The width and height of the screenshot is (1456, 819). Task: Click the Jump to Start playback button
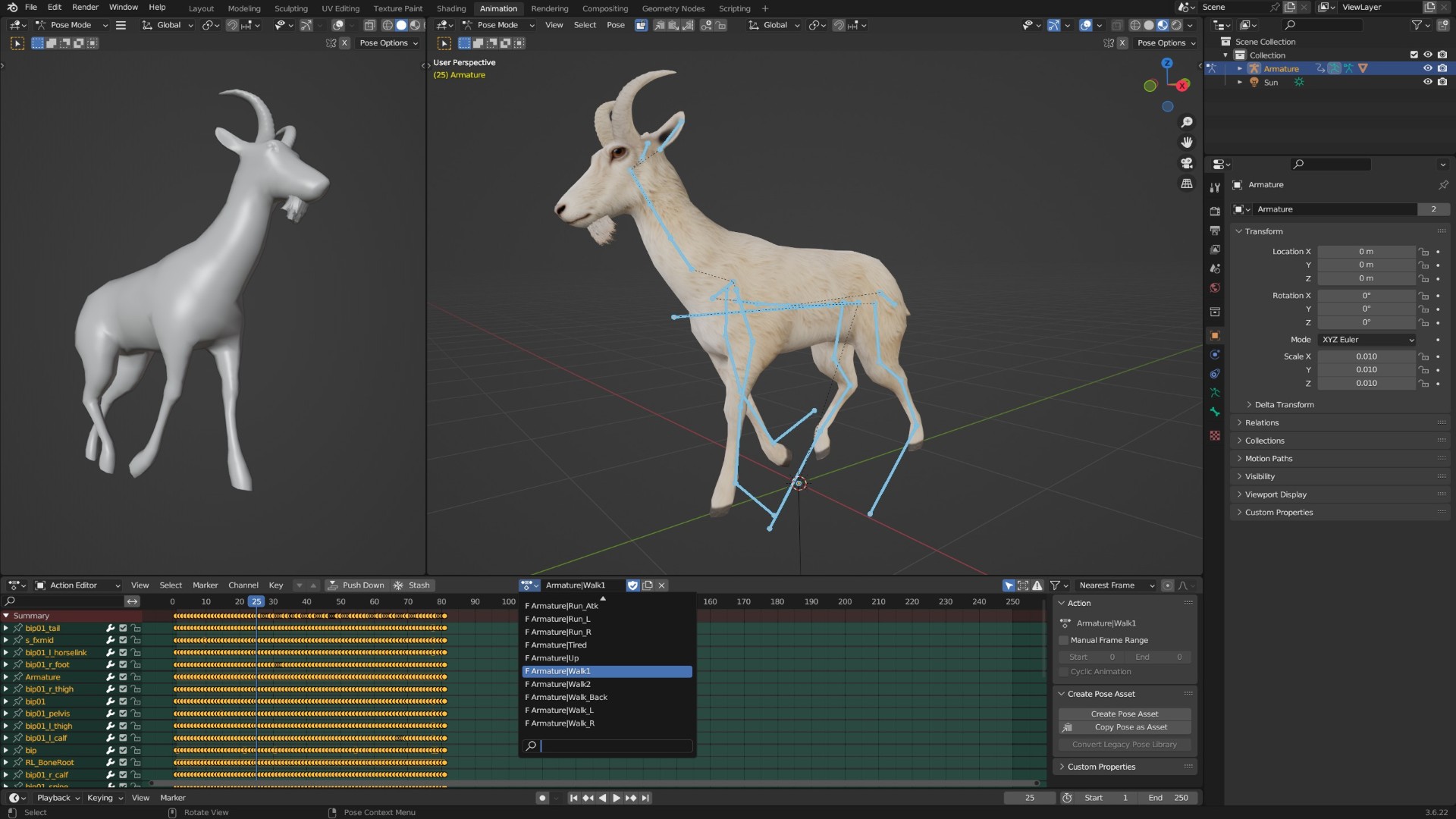(x=573, y=798)
